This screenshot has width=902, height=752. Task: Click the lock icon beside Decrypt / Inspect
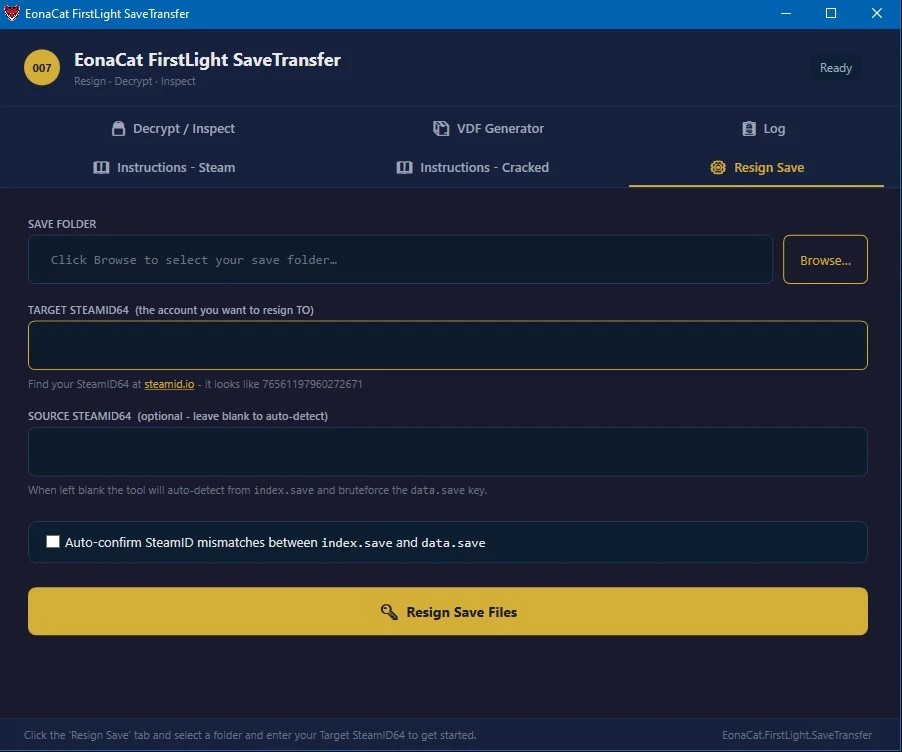(118, 128)
